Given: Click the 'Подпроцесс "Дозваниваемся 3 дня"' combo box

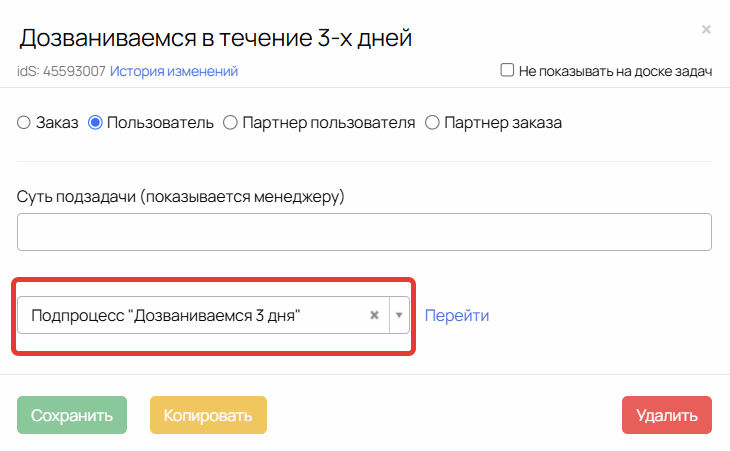Looking at the screenshot, I should point(213,315).
